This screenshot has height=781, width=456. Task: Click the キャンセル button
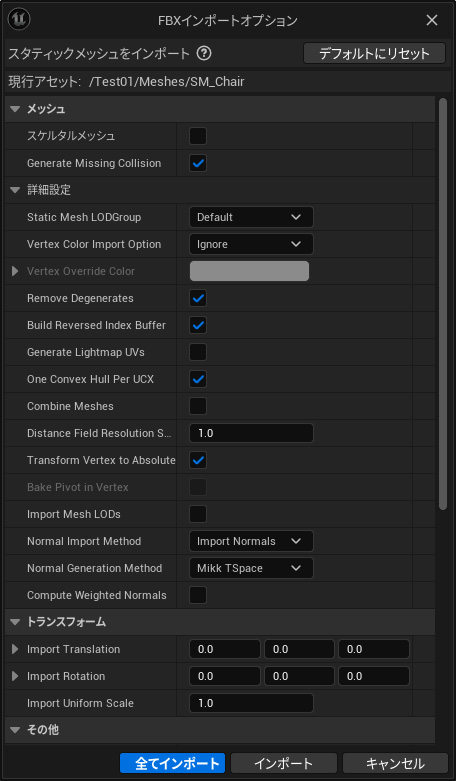pos(395,763)
